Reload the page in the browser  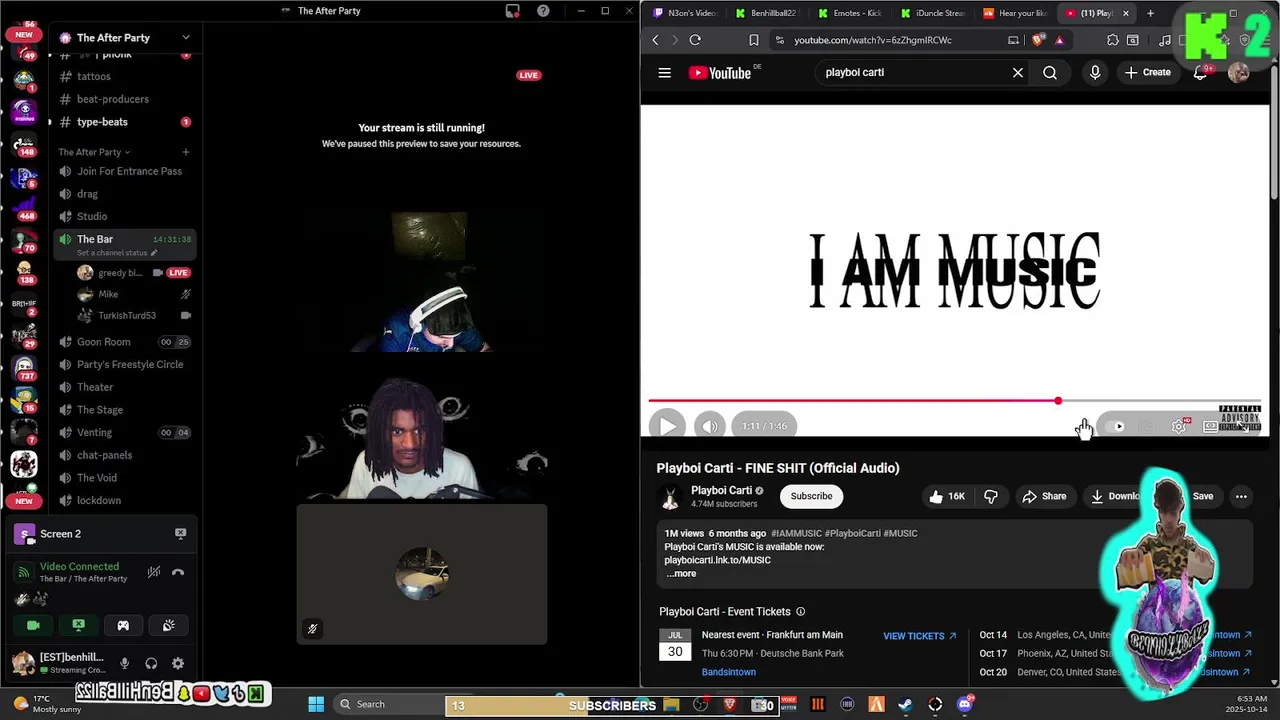695,40
